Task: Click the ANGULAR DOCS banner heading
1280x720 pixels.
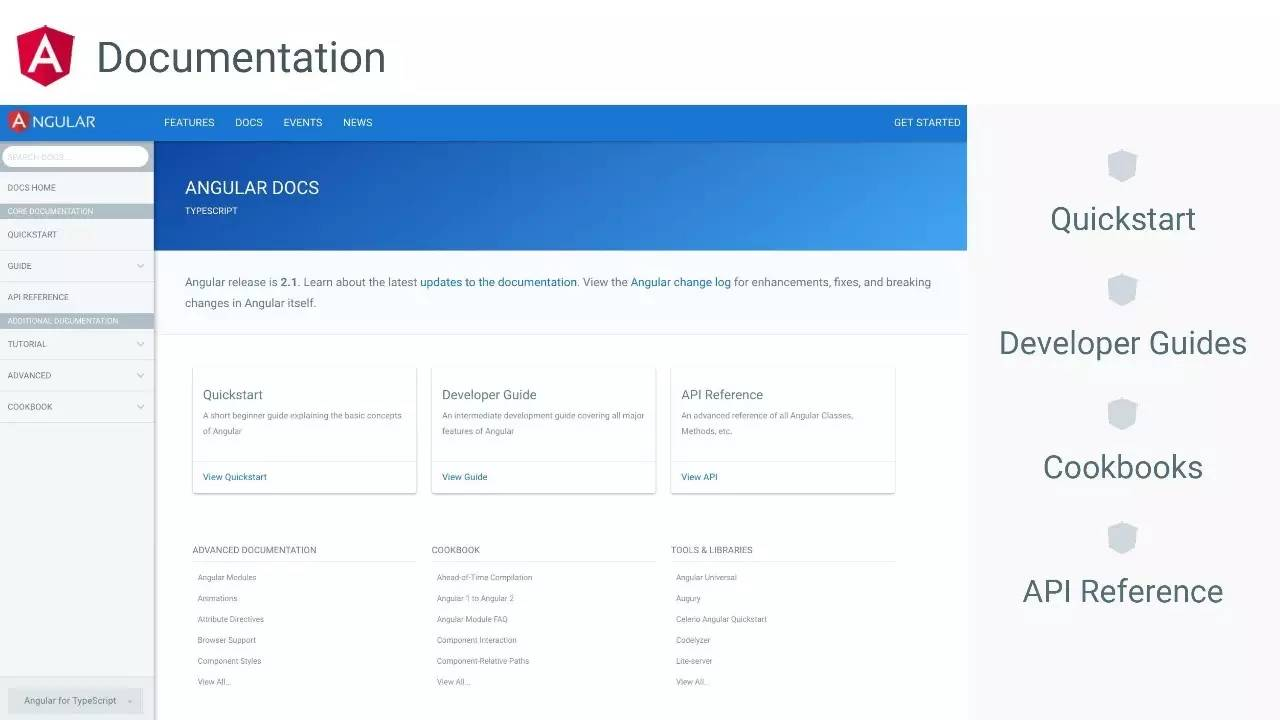Action: click(252, 188)
